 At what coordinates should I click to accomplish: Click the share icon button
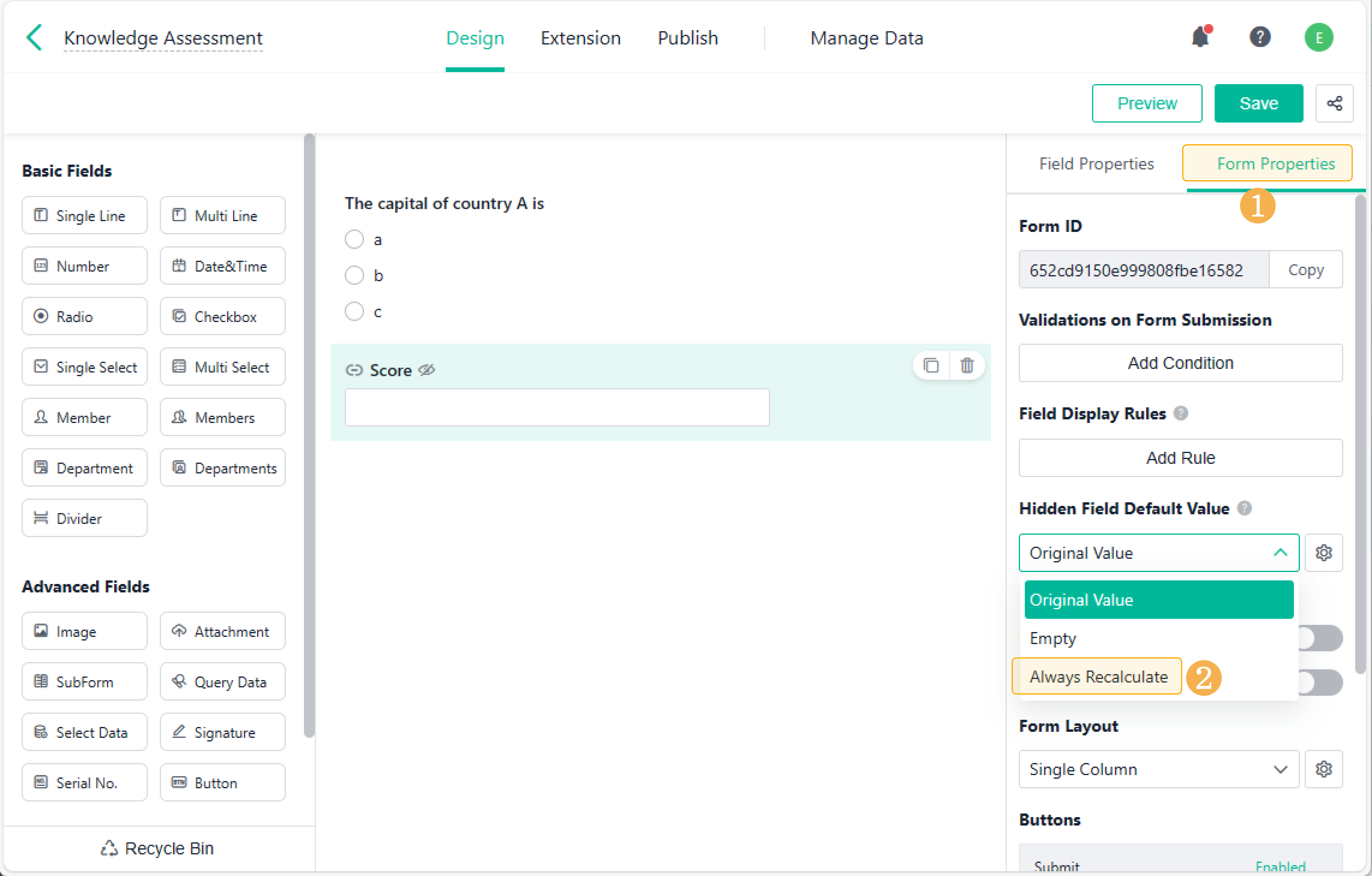[x=1334, y=104]
